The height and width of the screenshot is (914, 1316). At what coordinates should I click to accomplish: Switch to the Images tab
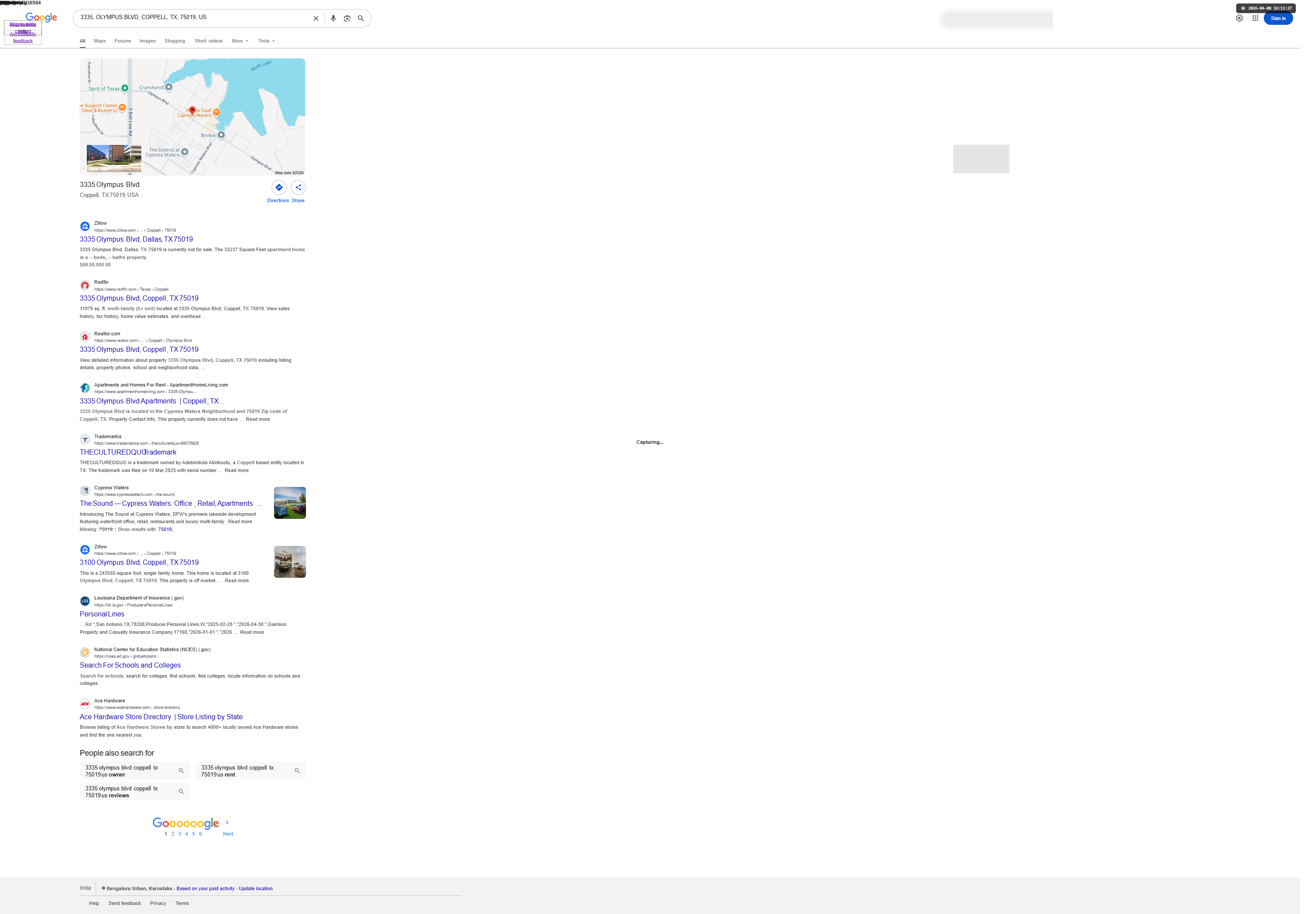tap(147, 41)
